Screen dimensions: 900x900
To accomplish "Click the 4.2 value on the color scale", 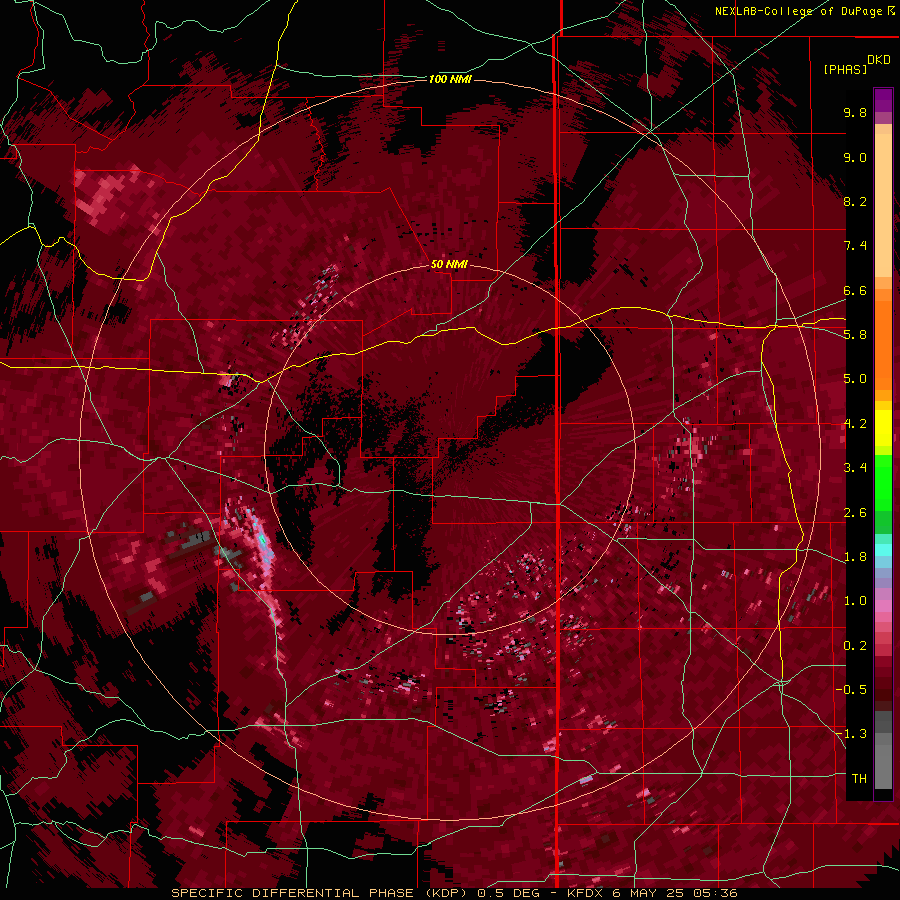I will pos(855,424).
